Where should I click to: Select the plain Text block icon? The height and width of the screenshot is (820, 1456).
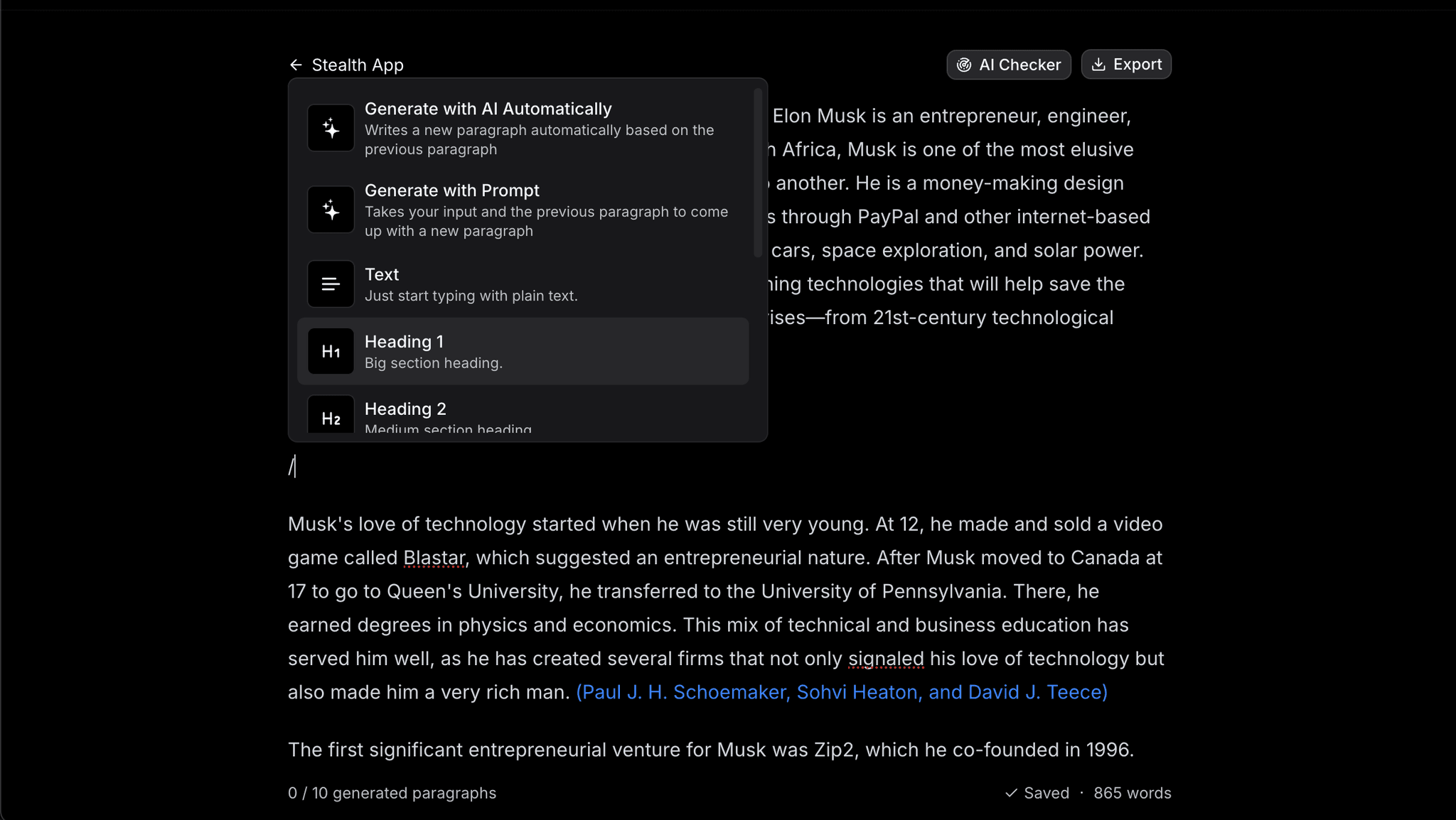tap(330, 284)
